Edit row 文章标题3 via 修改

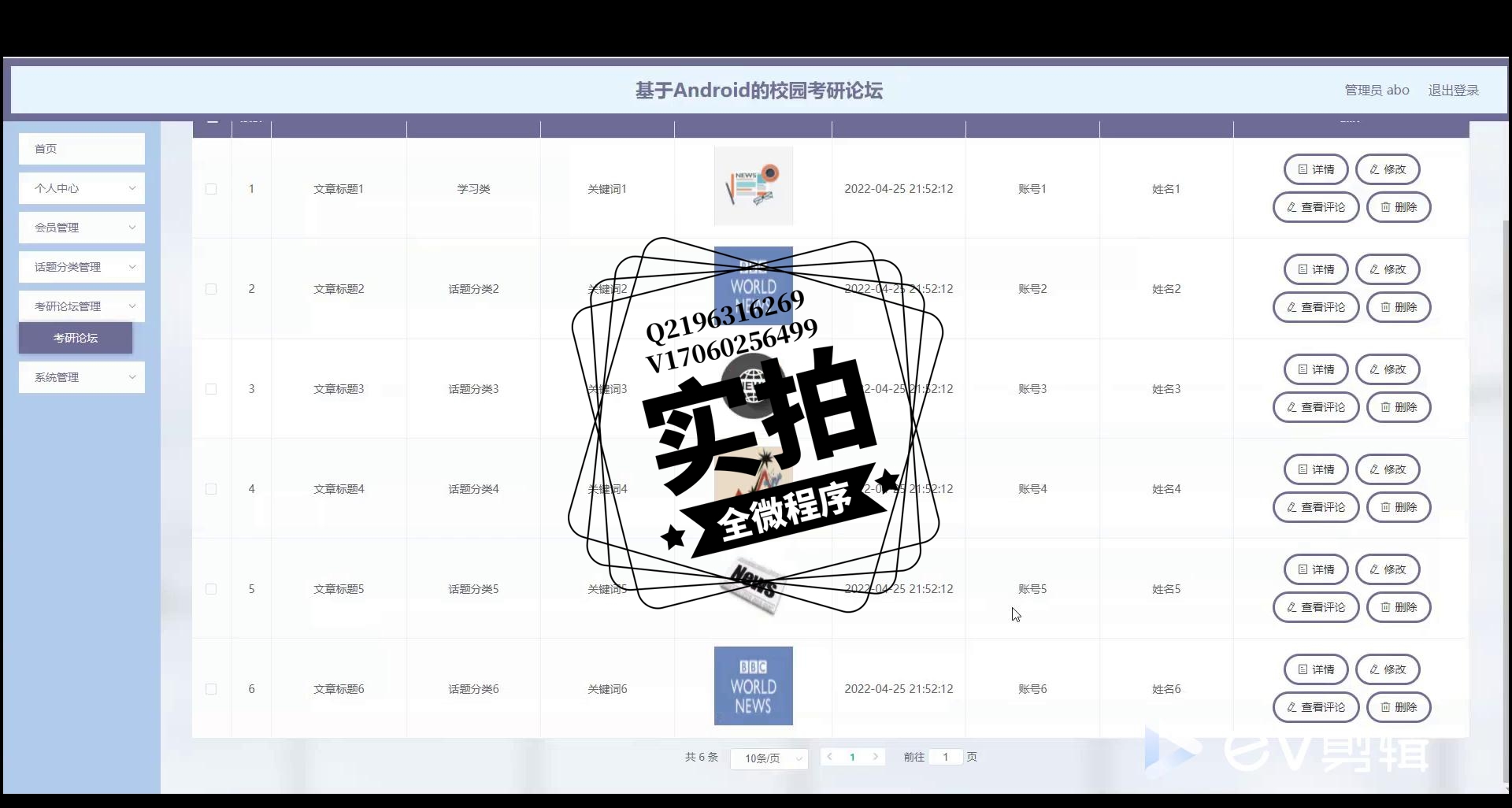pos(1388,369)
